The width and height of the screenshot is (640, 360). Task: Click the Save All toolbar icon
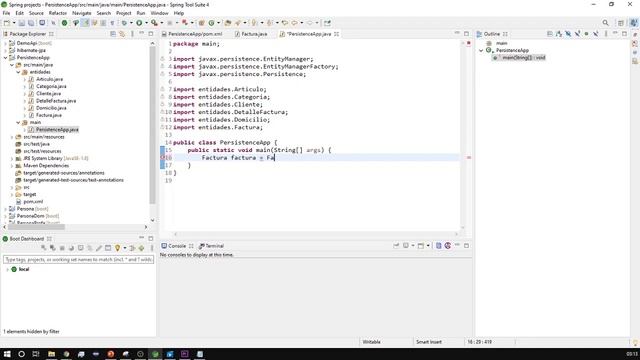(x=31, y=23)
